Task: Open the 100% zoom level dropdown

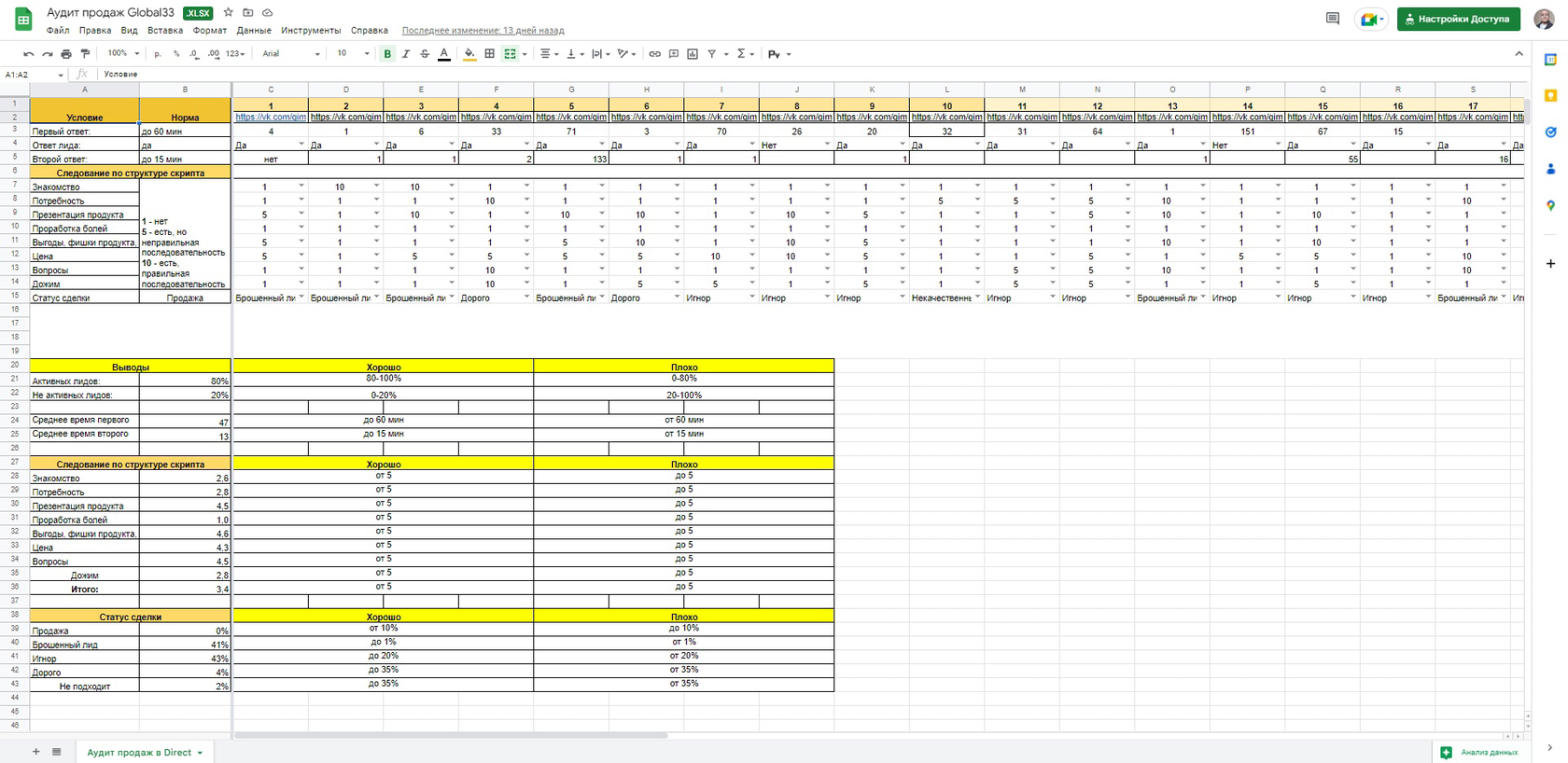Action: 123,54
